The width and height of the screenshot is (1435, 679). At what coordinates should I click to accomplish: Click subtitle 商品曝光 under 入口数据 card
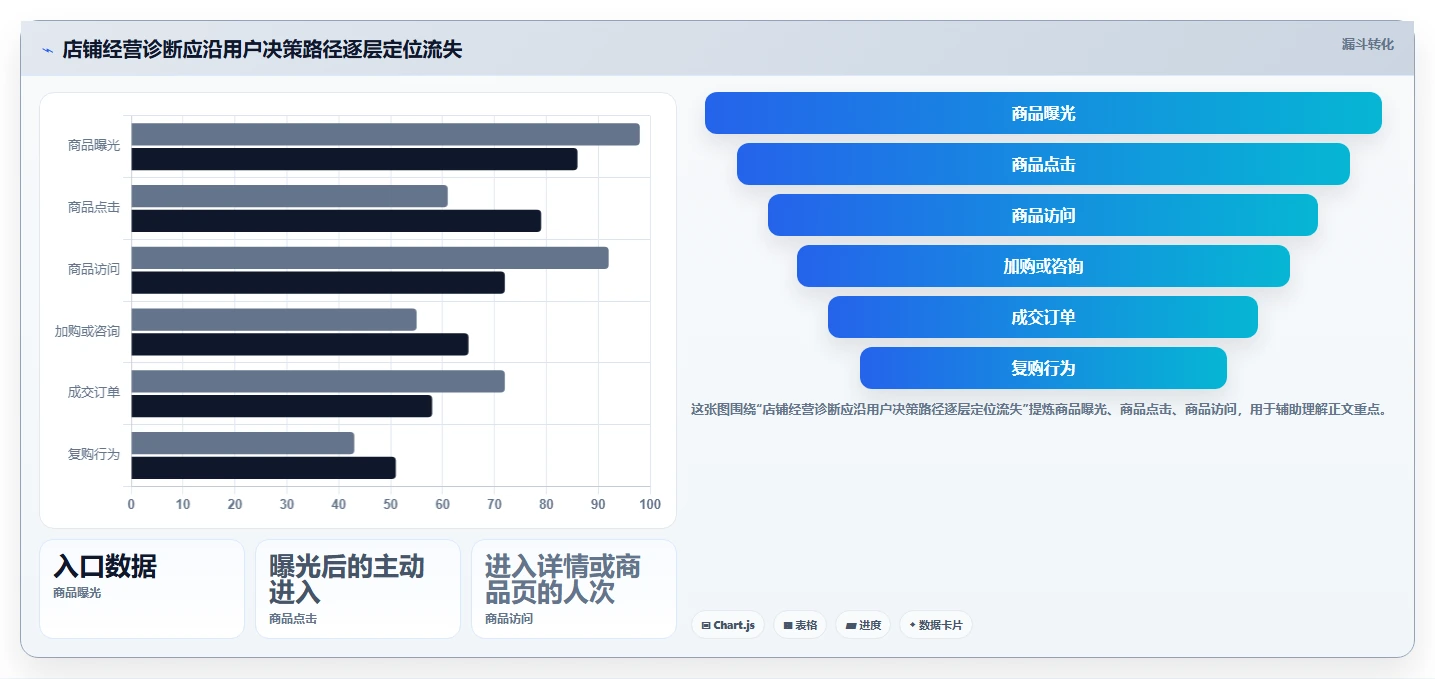[77, 593]
